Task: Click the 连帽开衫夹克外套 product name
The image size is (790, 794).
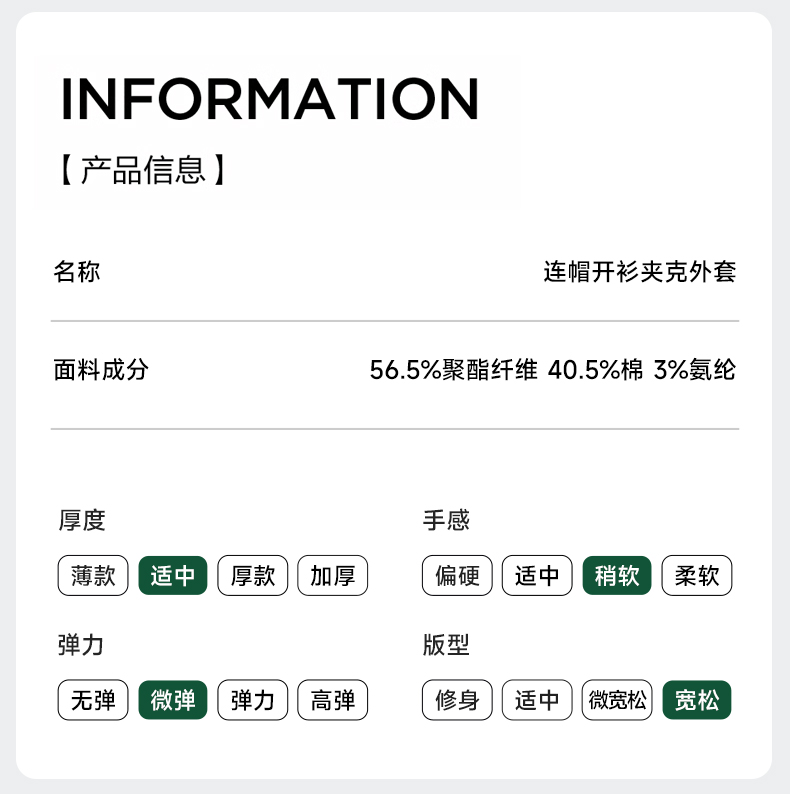Action: [x=640, y=272]
